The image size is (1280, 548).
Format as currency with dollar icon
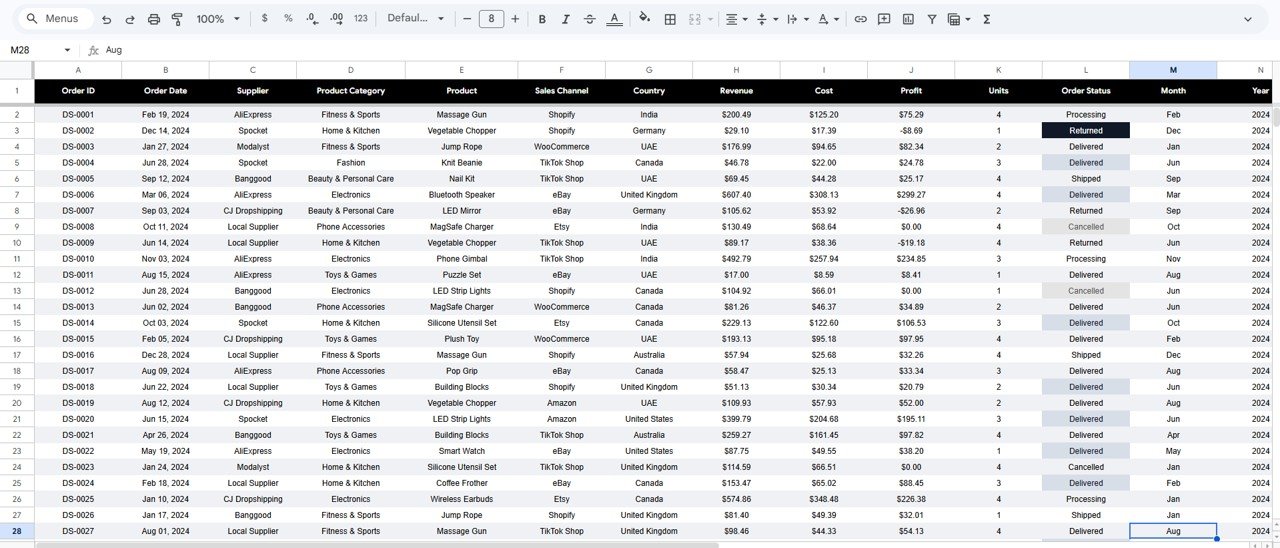point(264,19)
